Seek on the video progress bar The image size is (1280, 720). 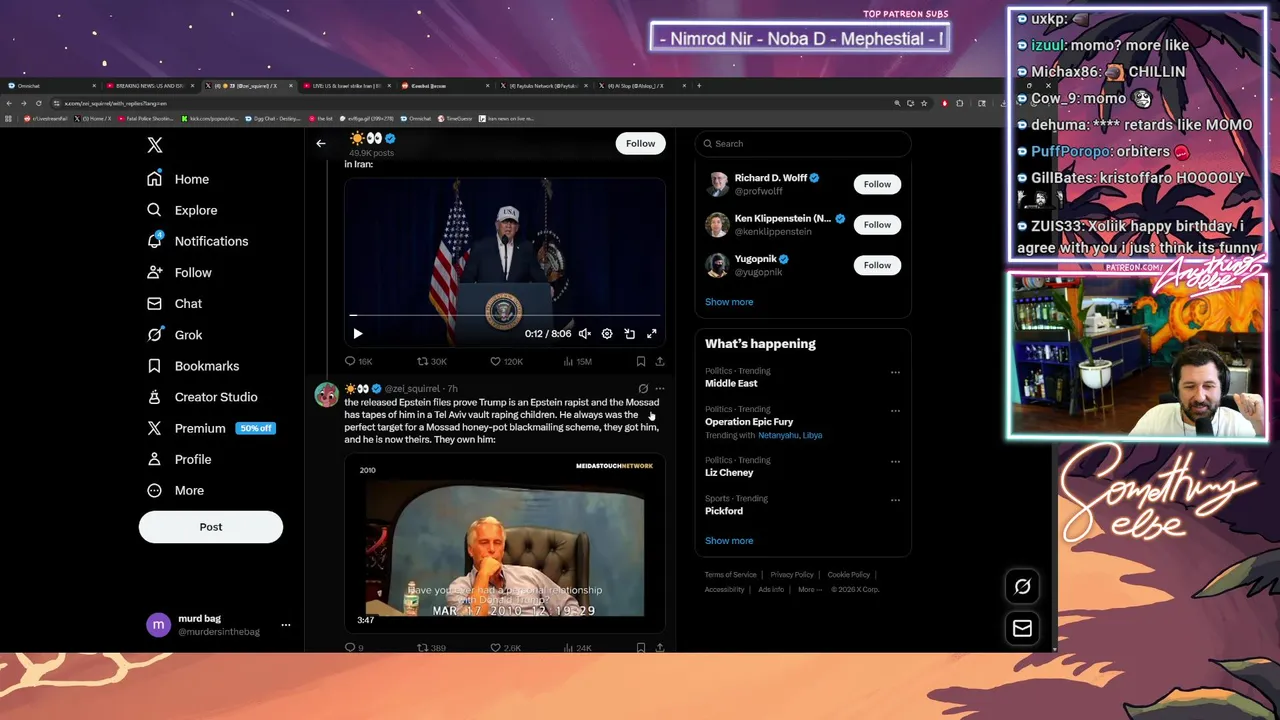(x=505, y=316)
